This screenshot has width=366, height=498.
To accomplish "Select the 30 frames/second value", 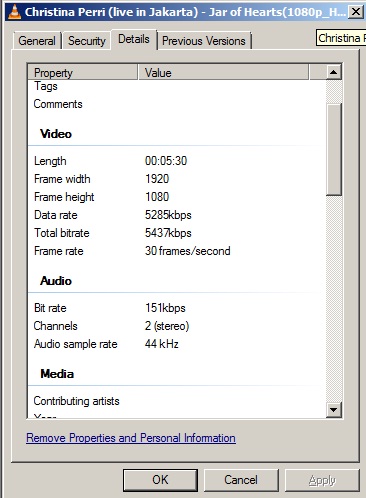I will tap(188, 251).
